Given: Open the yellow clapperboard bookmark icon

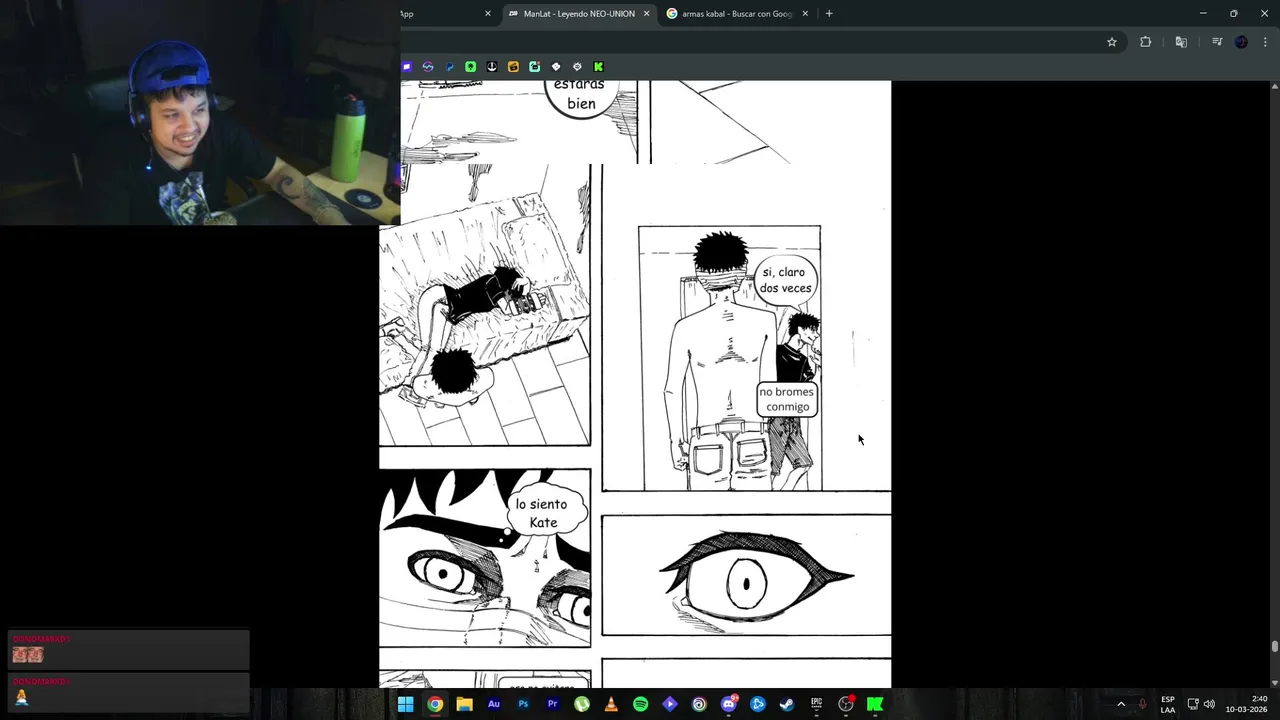Looking at the screenshot, I should pos(513,67).
